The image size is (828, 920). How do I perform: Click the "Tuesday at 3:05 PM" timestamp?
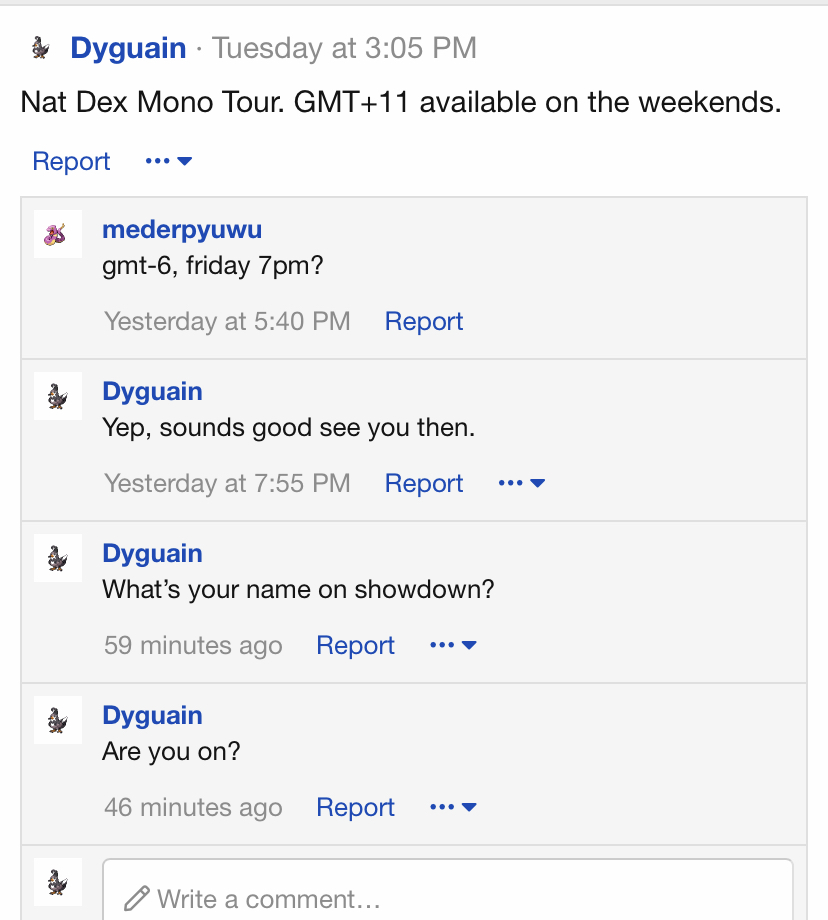click(344, 48)
